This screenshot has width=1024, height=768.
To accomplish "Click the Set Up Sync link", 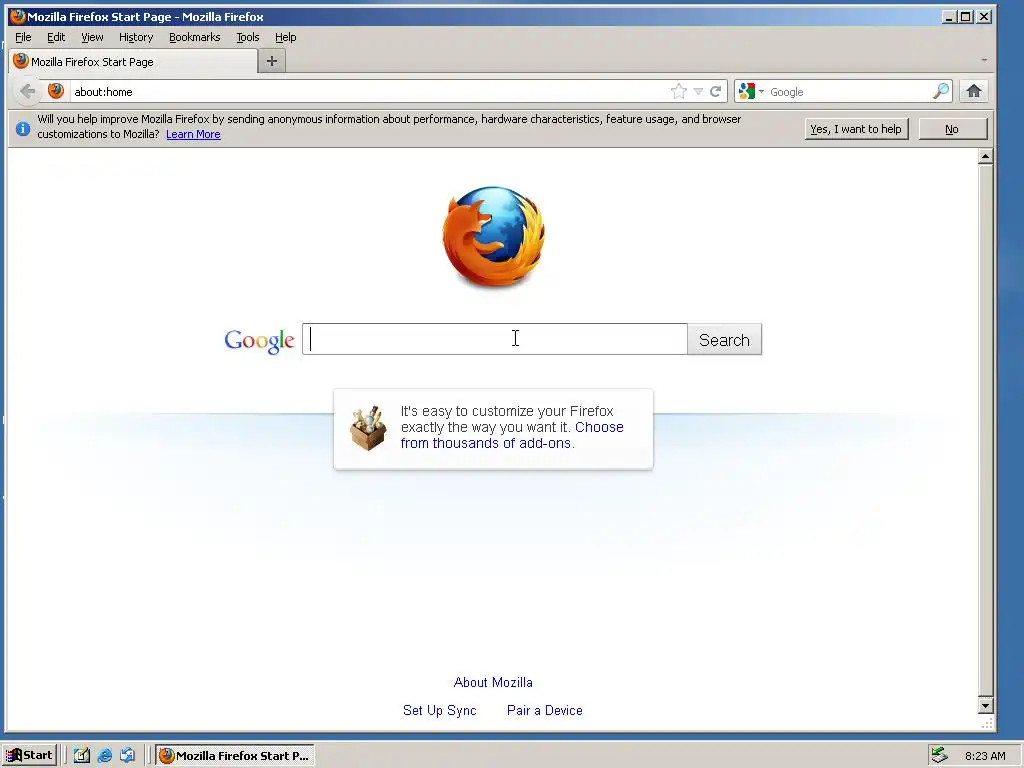I will point(440,711).
